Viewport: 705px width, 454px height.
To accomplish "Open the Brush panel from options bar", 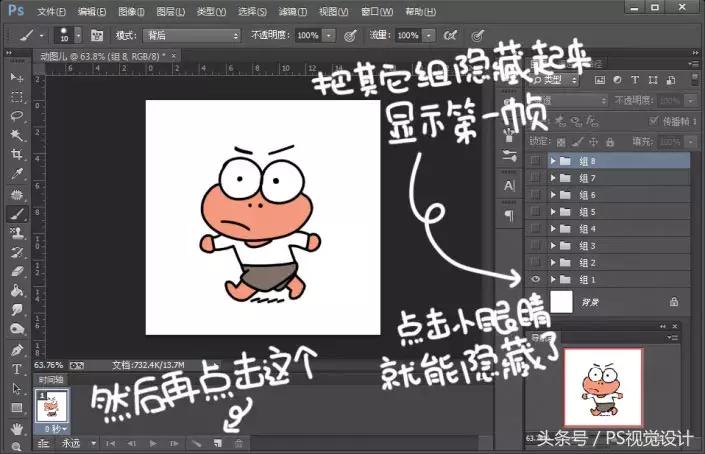I will click(97, 35).
